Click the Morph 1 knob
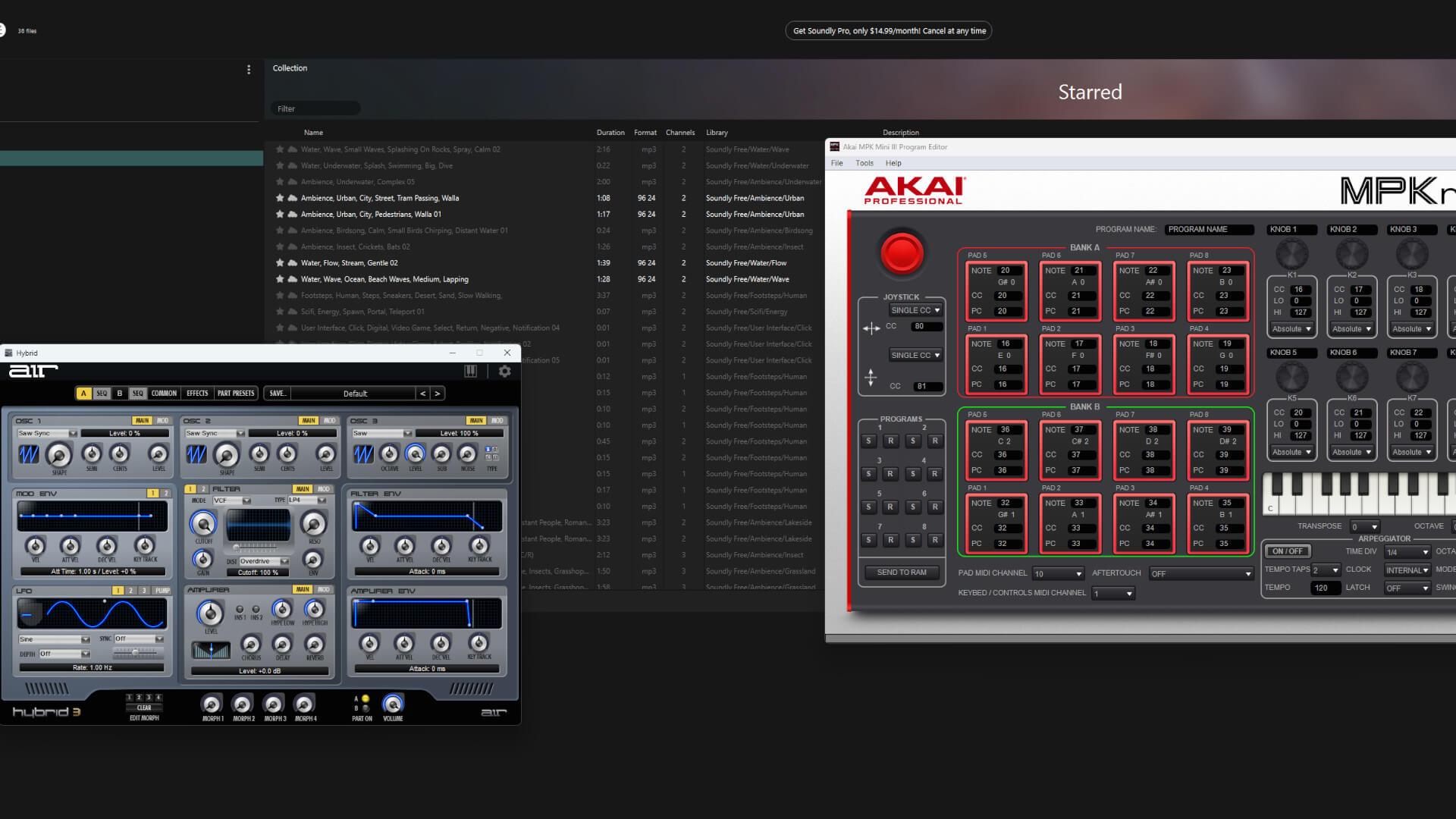The width and height of the screenshot is (1456, 819). point(212,704)
